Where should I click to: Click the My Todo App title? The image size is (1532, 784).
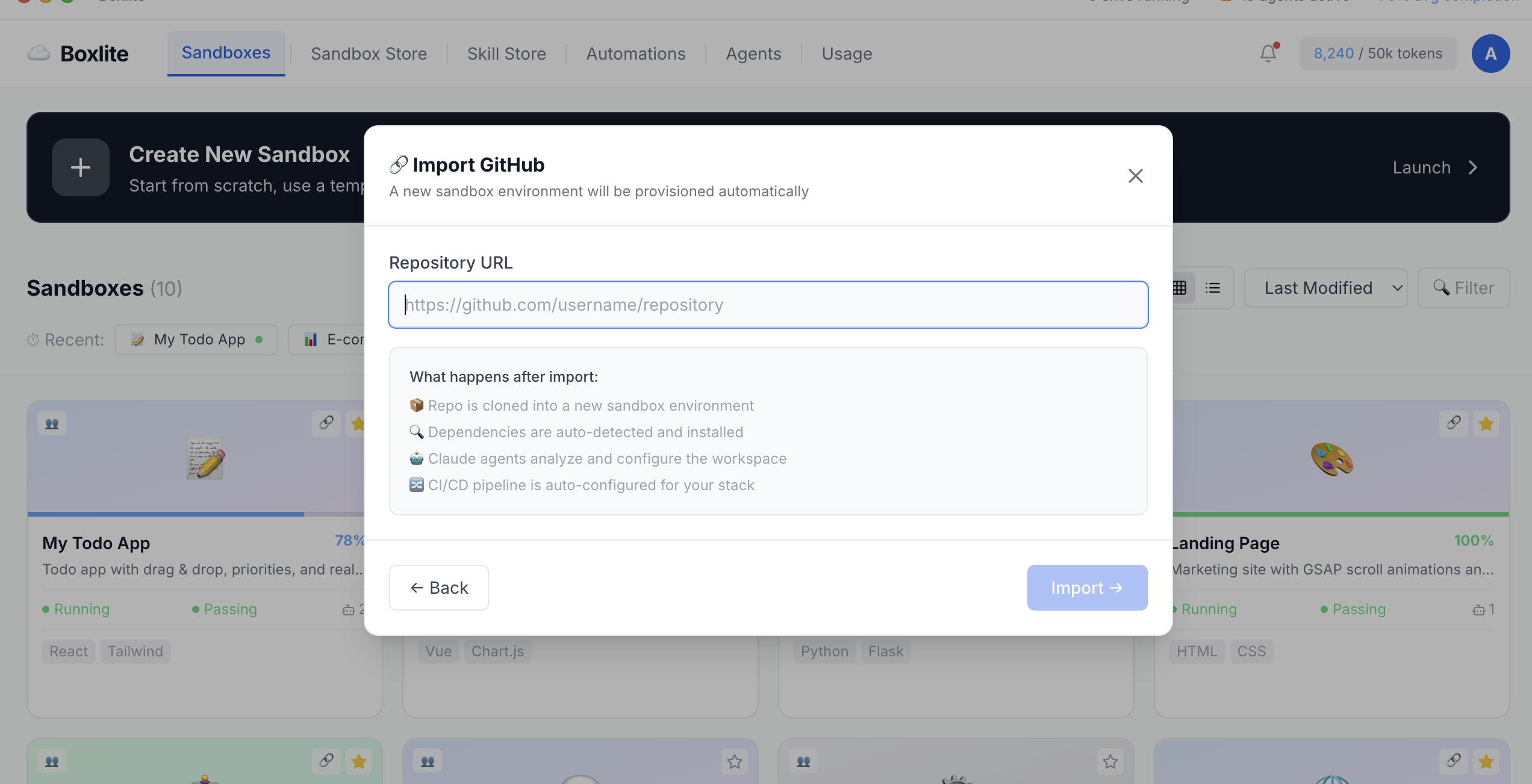[96, 543]
